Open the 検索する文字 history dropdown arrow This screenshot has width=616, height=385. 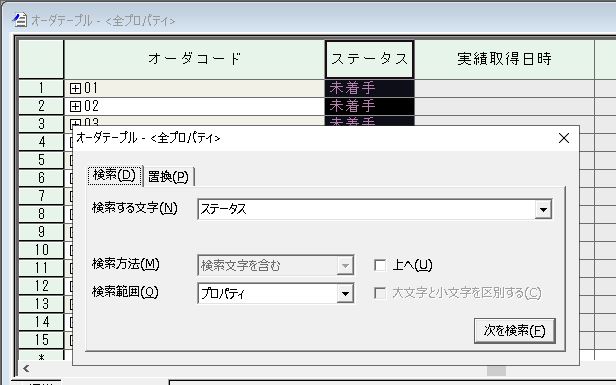coord(543,209)
